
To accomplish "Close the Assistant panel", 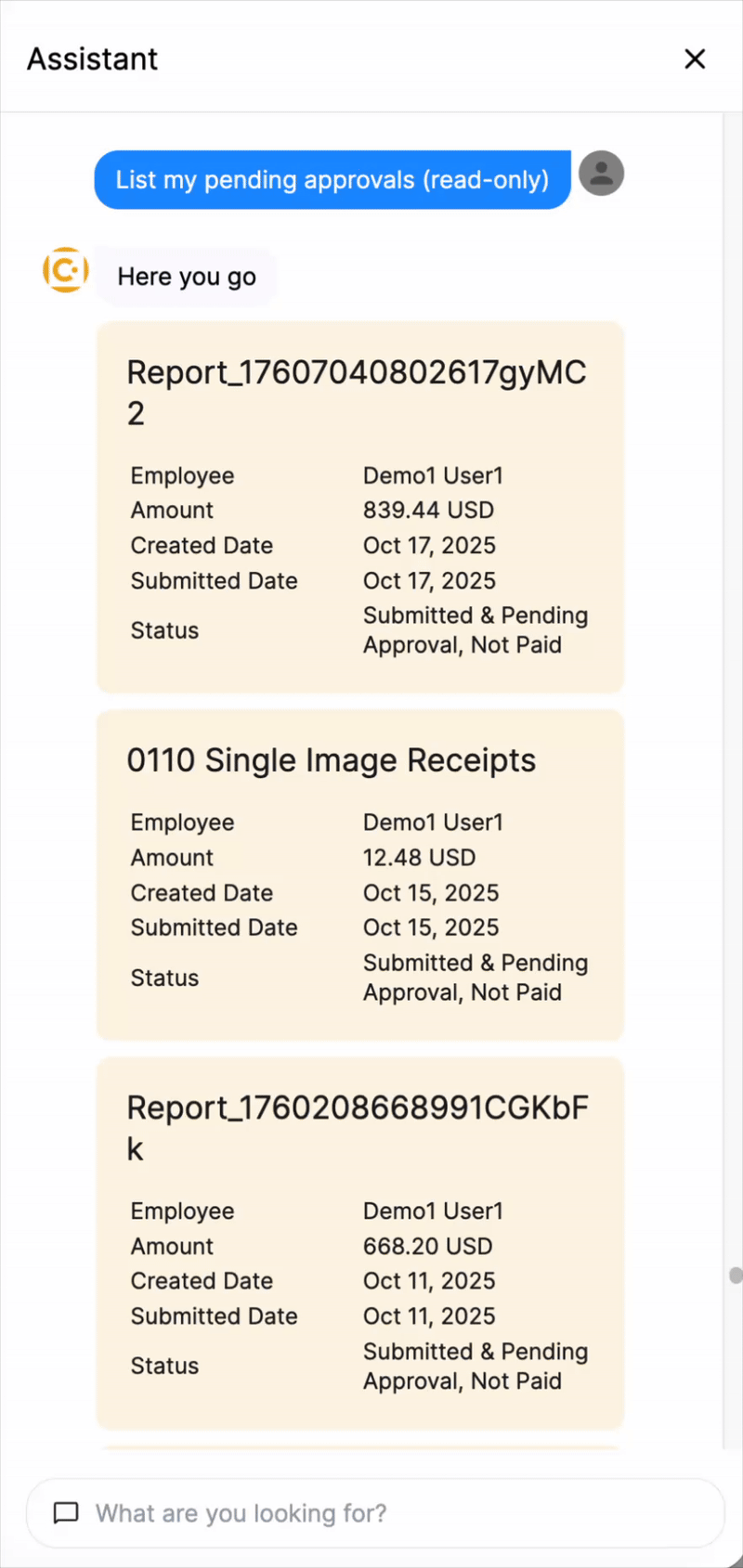I will 695,58.
